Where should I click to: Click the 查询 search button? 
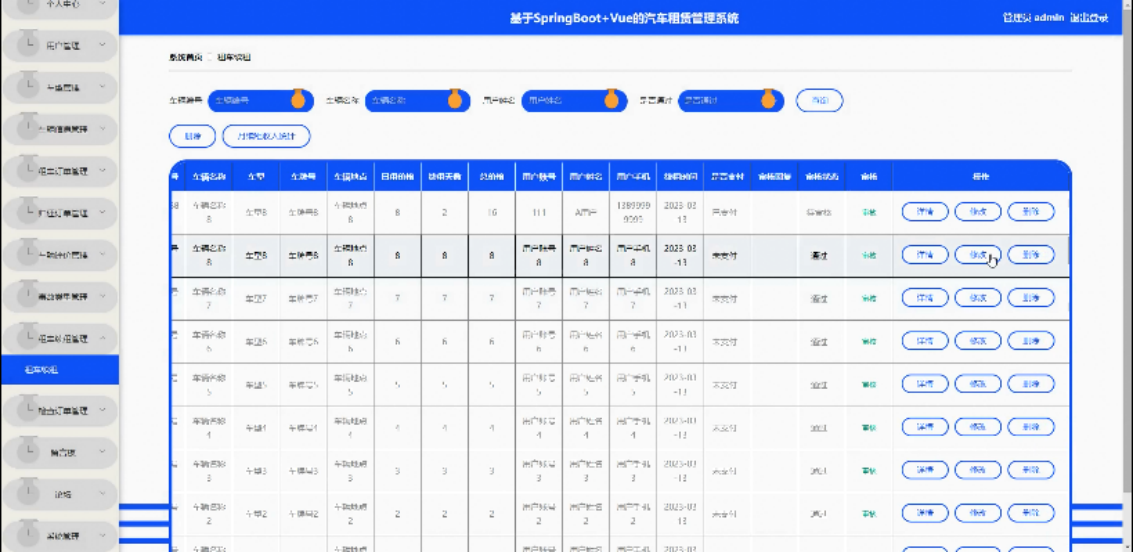819,100
